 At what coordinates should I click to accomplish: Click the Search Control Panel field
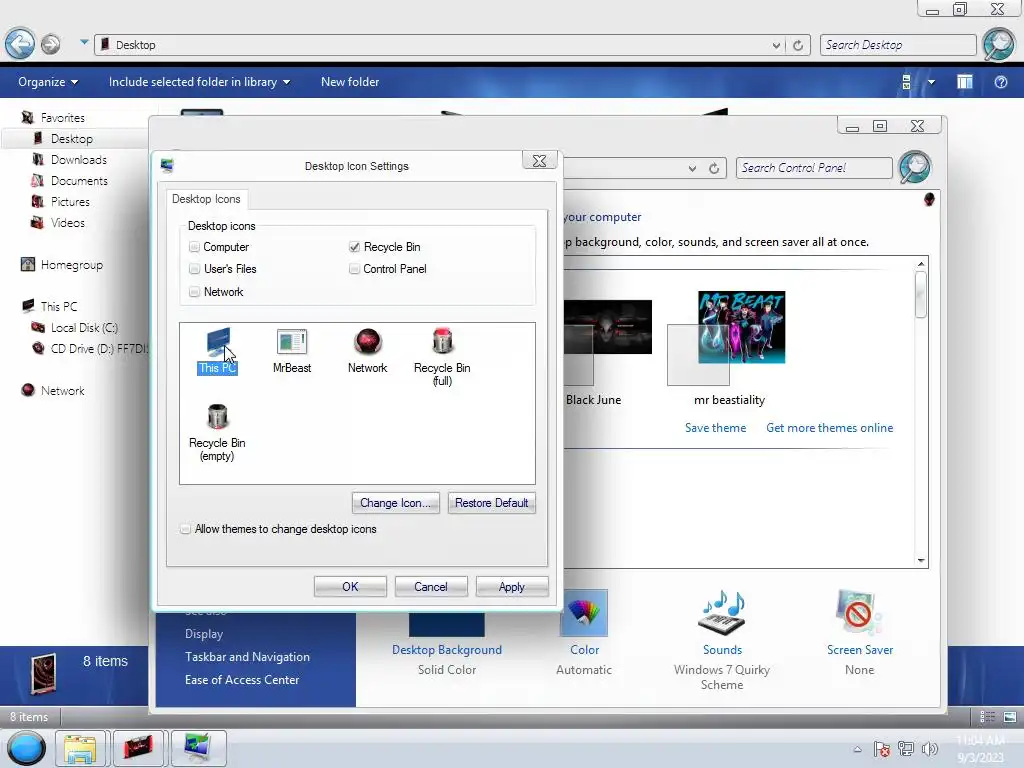pos(814,168)
